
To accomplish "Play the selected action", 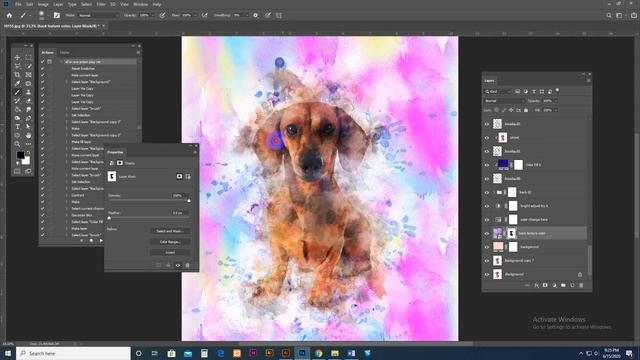I will pos(101,241).
